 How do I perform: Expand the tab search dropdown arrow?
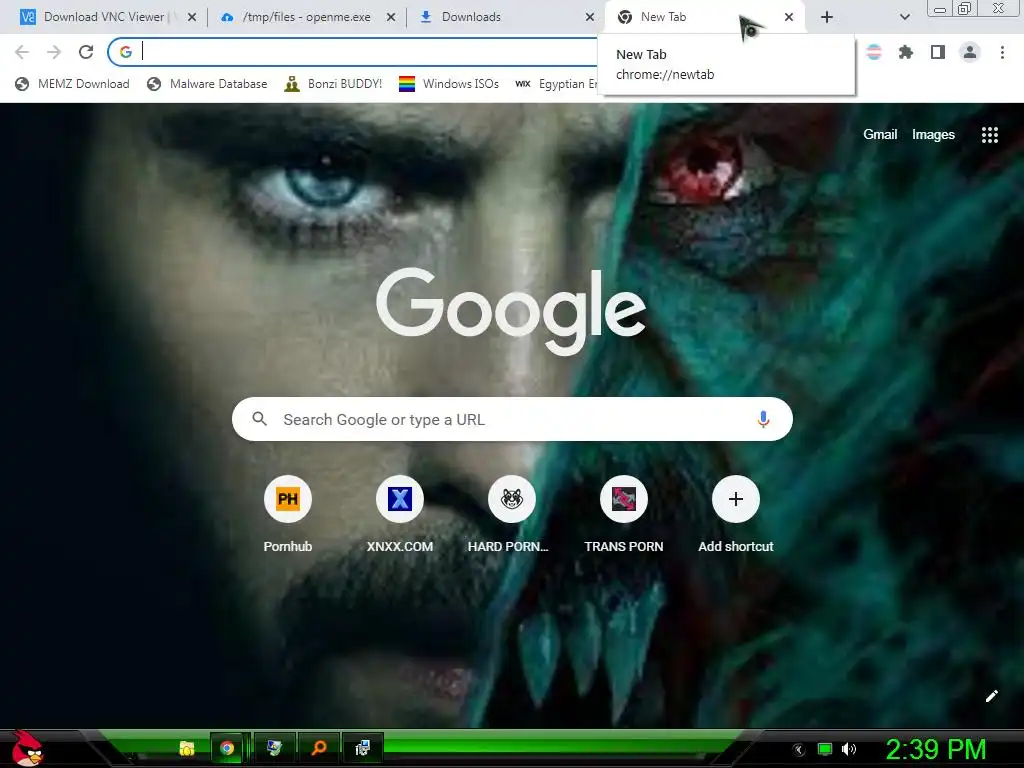[904, 18]
